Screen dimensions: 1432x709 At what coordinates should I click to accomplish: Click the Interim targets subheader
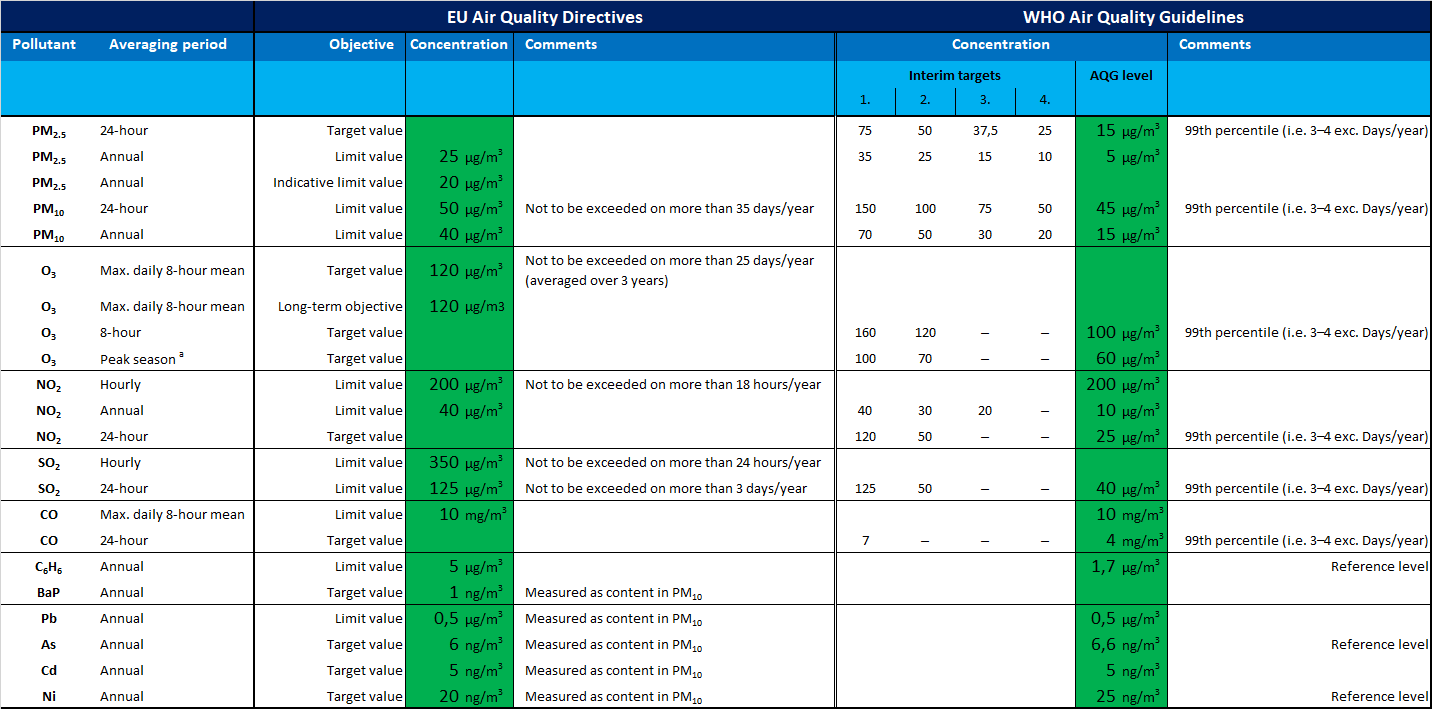coord(955,75)
